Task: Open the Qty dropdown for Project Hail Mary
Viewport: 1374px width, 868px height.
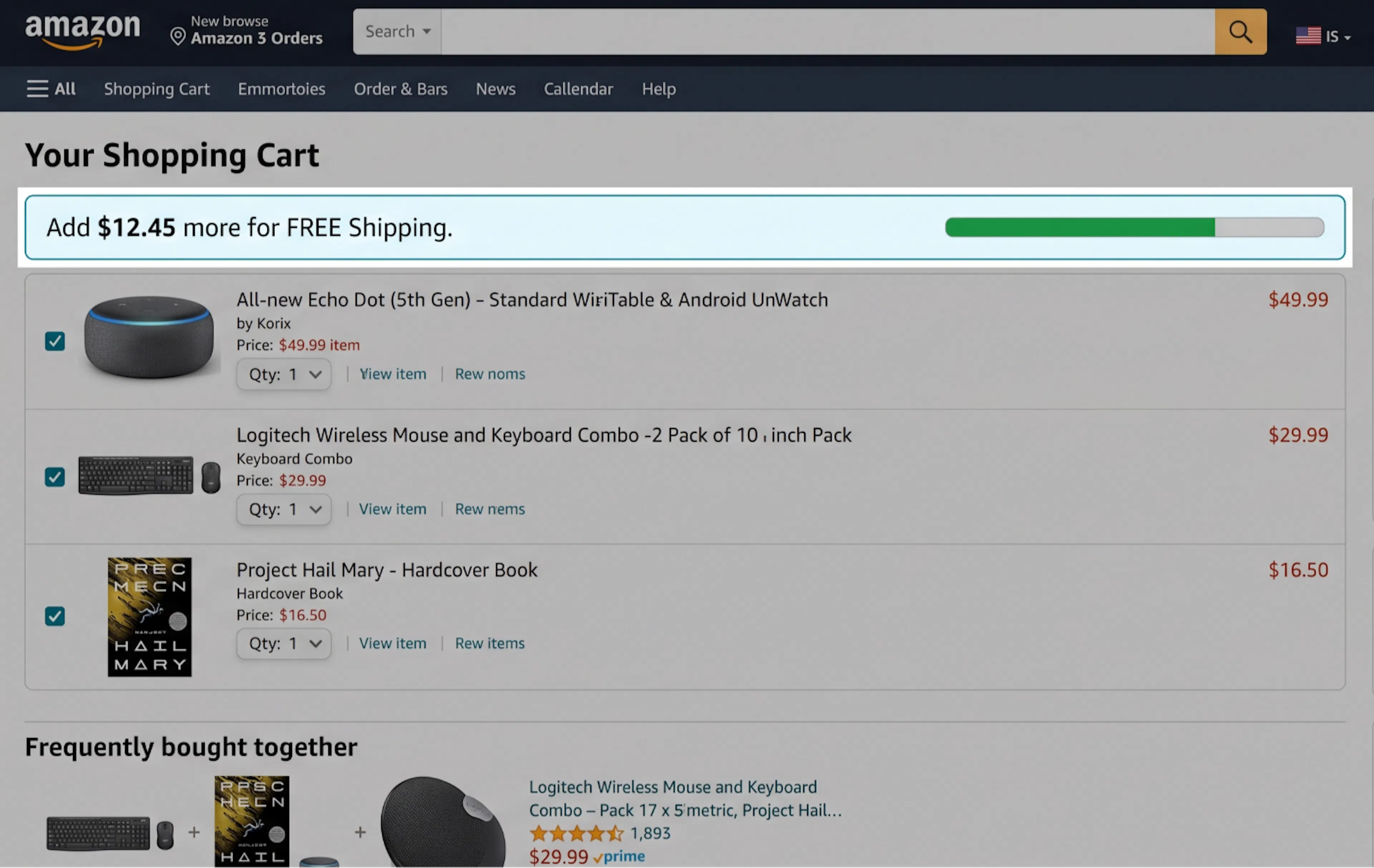Action: point(284,644)
